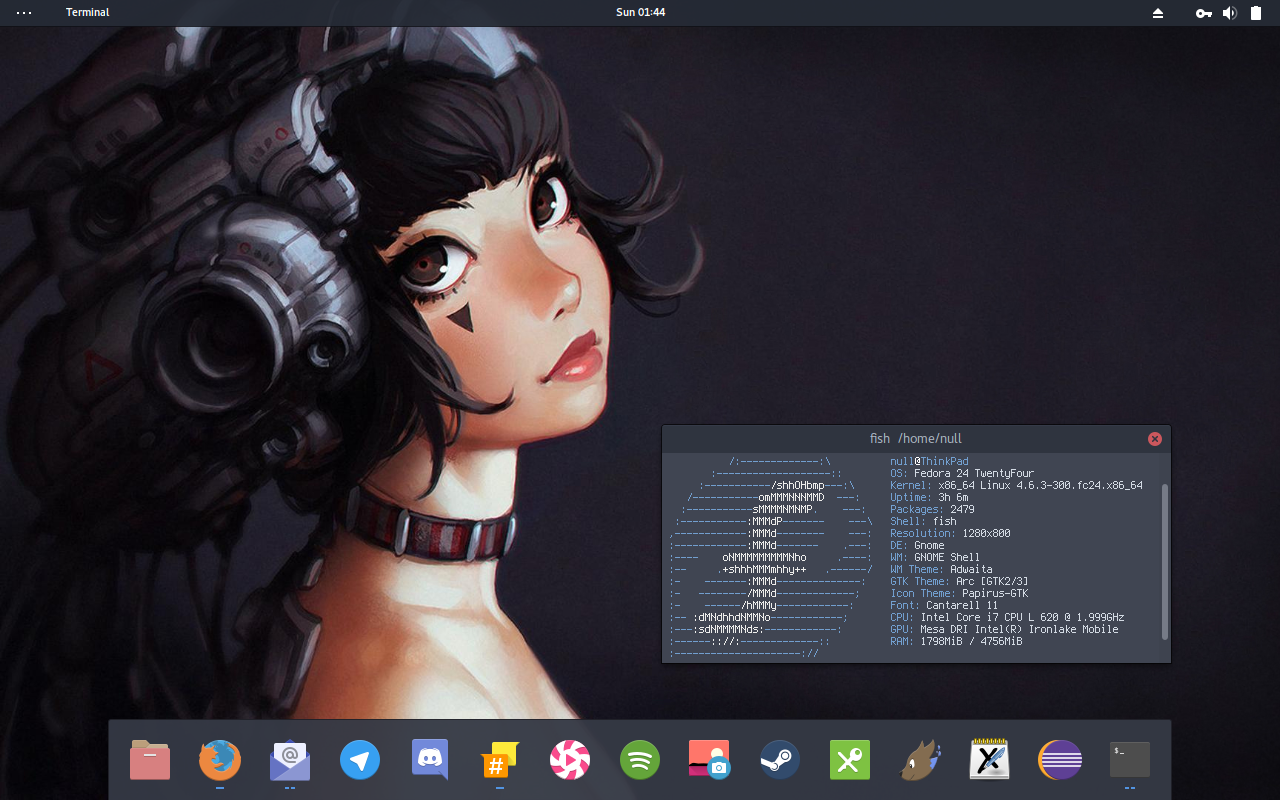Open Telegram from the dock
This screenshot has width=1280, height=800.
coord(360,760)
